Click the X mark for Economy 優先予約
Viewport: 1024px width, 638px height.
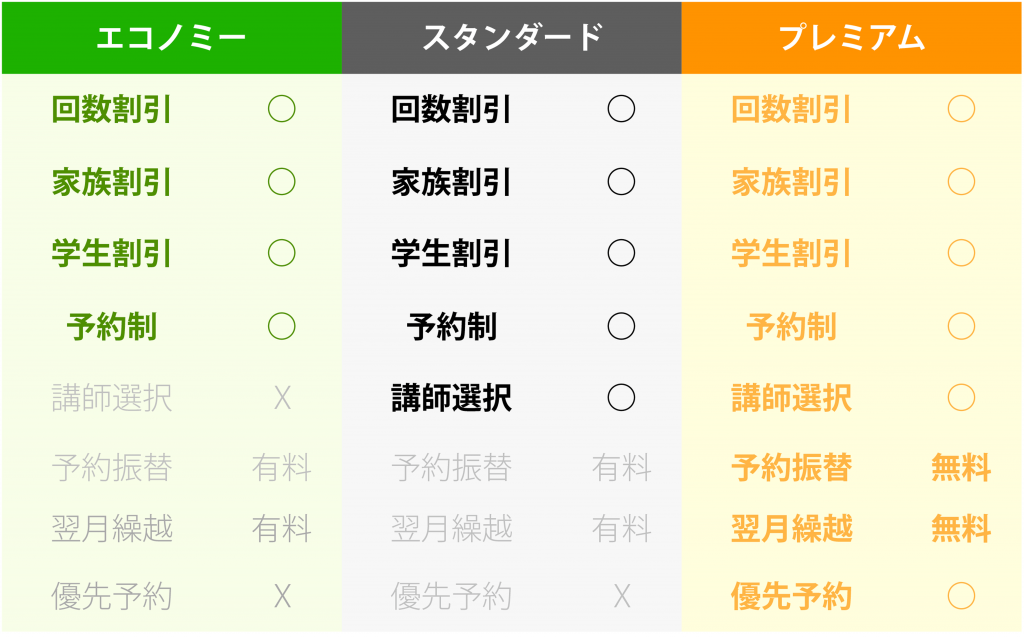tap(282, 596)
